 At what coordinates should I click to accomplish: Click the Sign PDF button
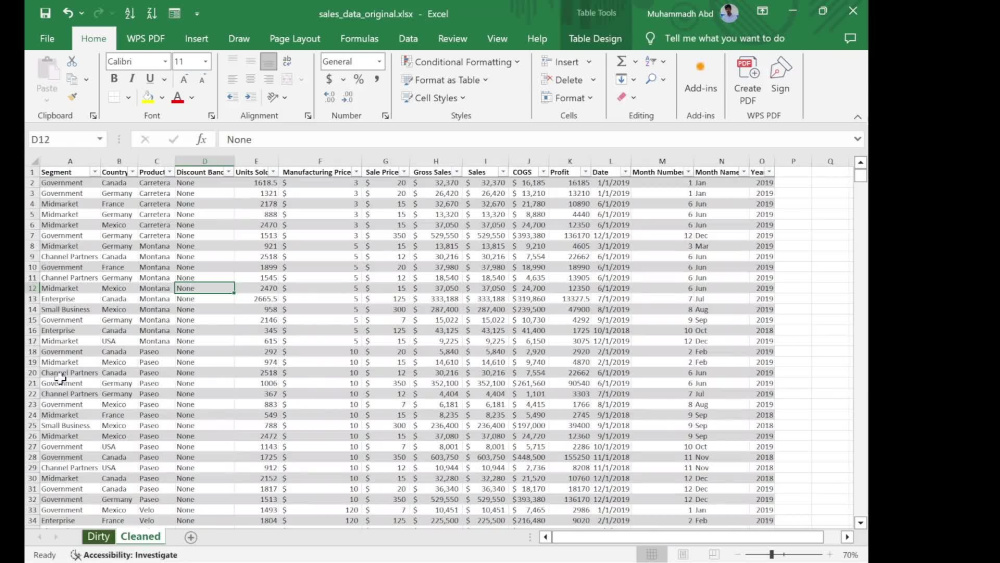click(780, 75)
